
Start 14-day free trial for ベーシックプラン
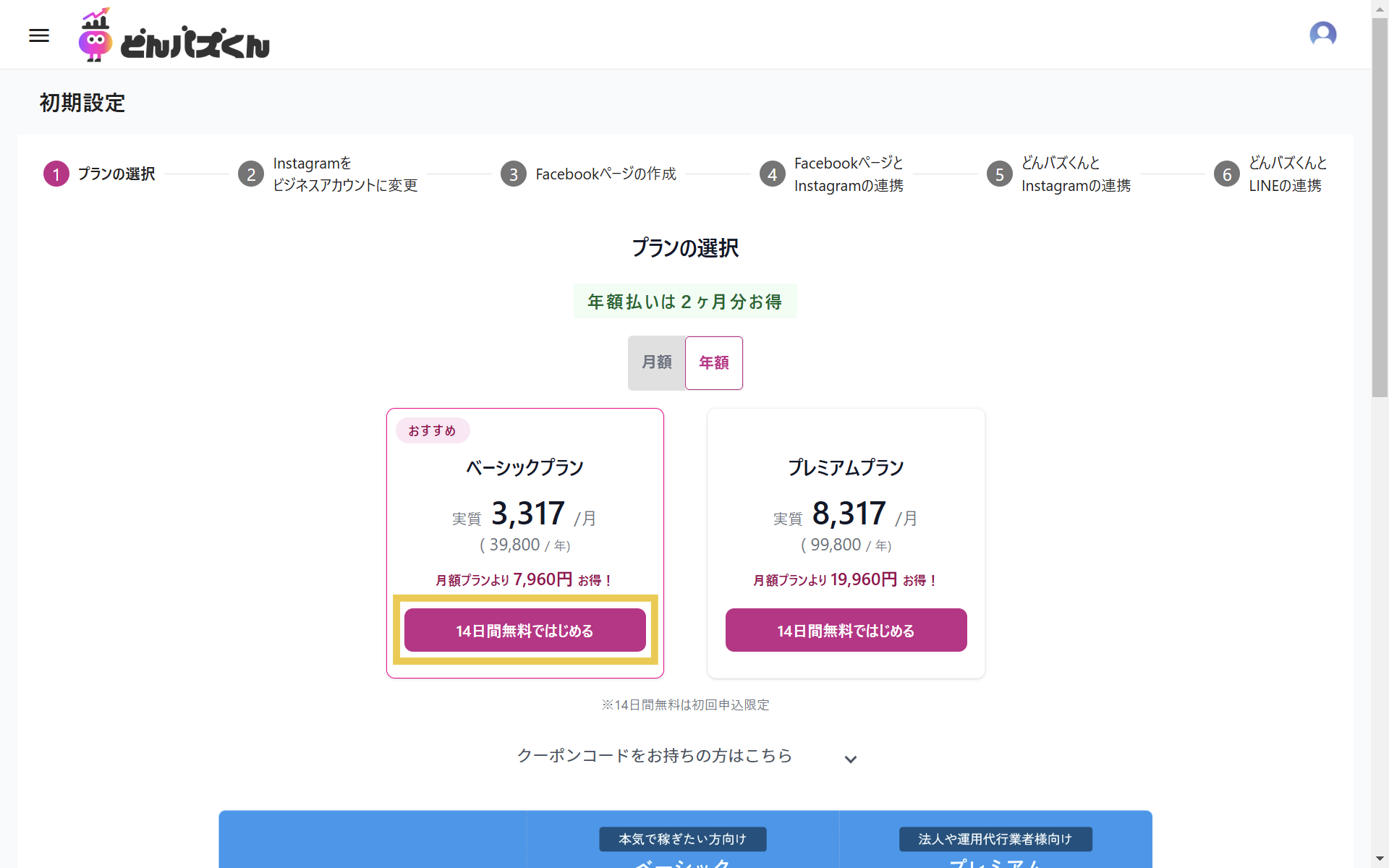tap(524, 631)
